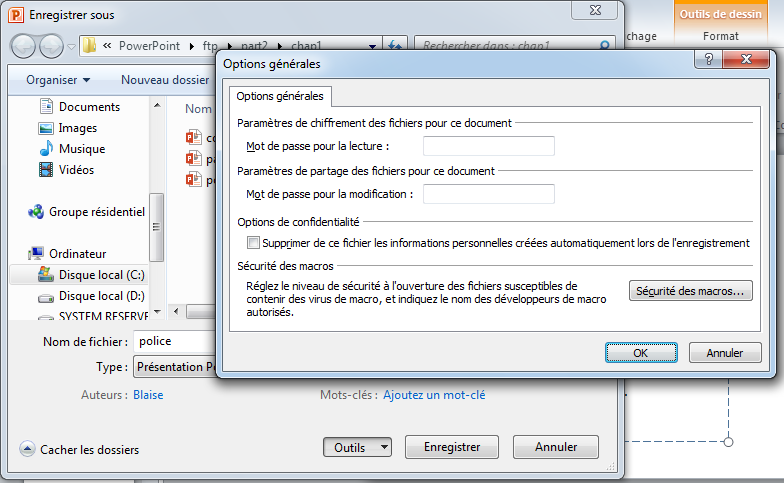Image resolution: width=784 pixels, height=483 pixels.
Task: Click the help question mark in Options générales
Action: click(708, 60)
